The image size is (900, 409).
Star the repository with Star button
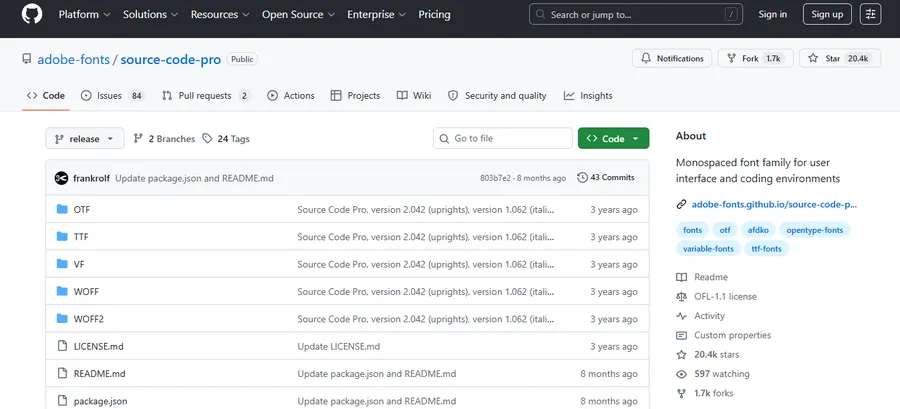(x=840, y=58)
